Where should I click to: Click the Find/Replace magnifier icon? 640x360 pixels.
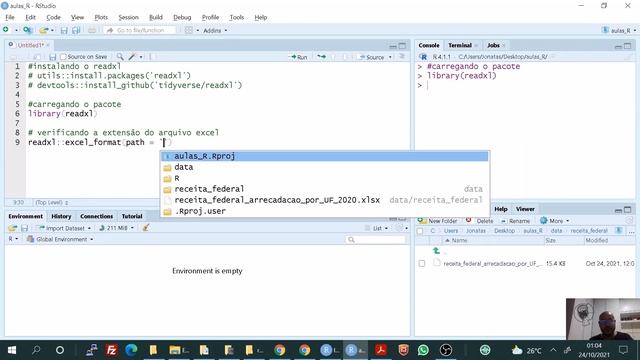120,57
